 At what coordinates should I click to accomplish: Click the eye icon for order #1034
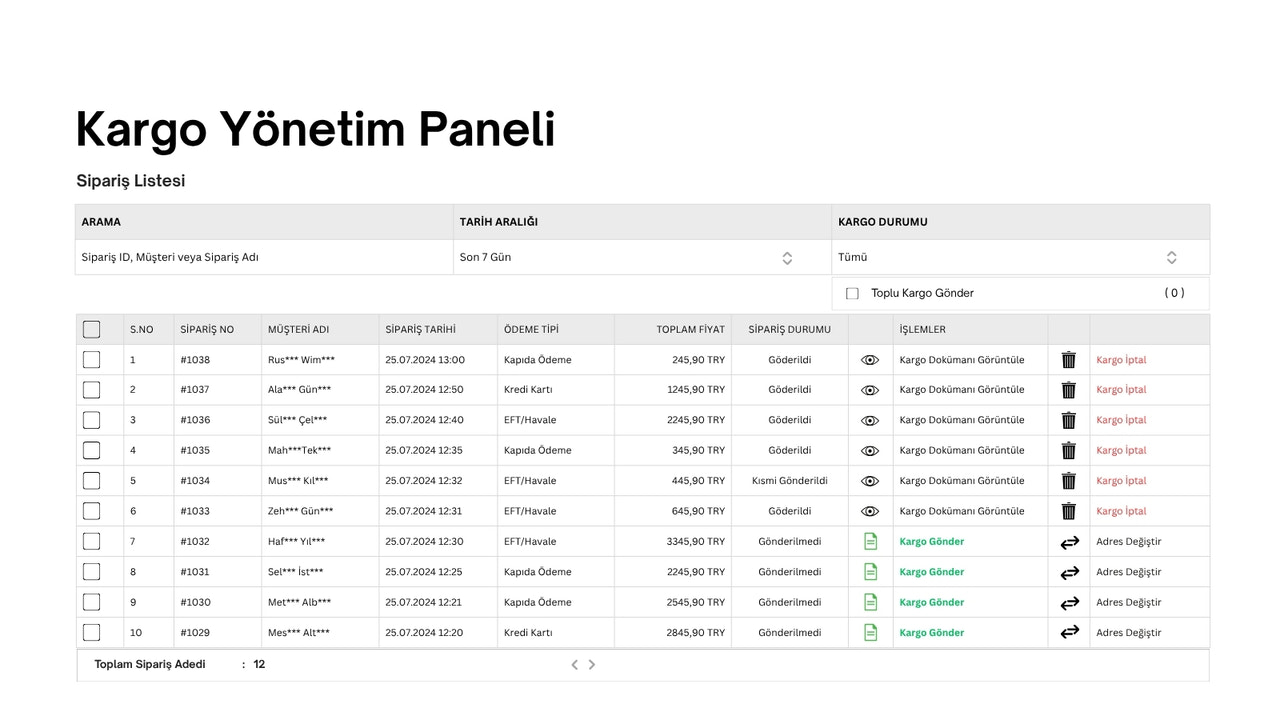point(870,481)
